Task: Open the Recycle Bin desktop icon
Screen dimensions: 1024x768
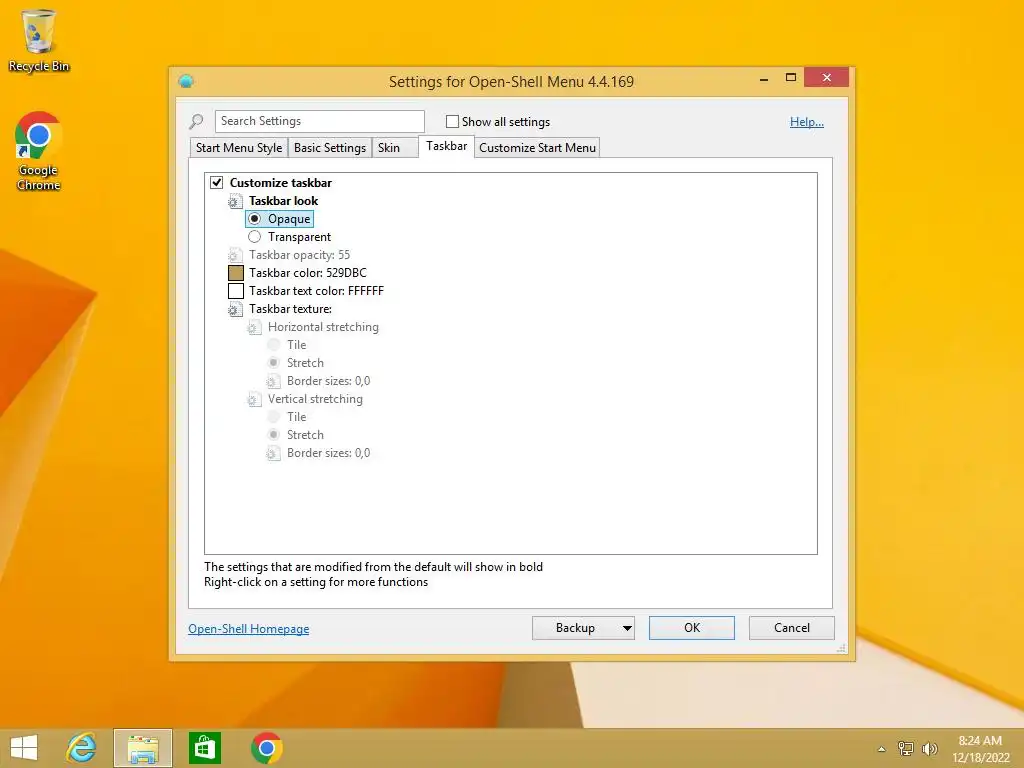Action: coord(39,40)
